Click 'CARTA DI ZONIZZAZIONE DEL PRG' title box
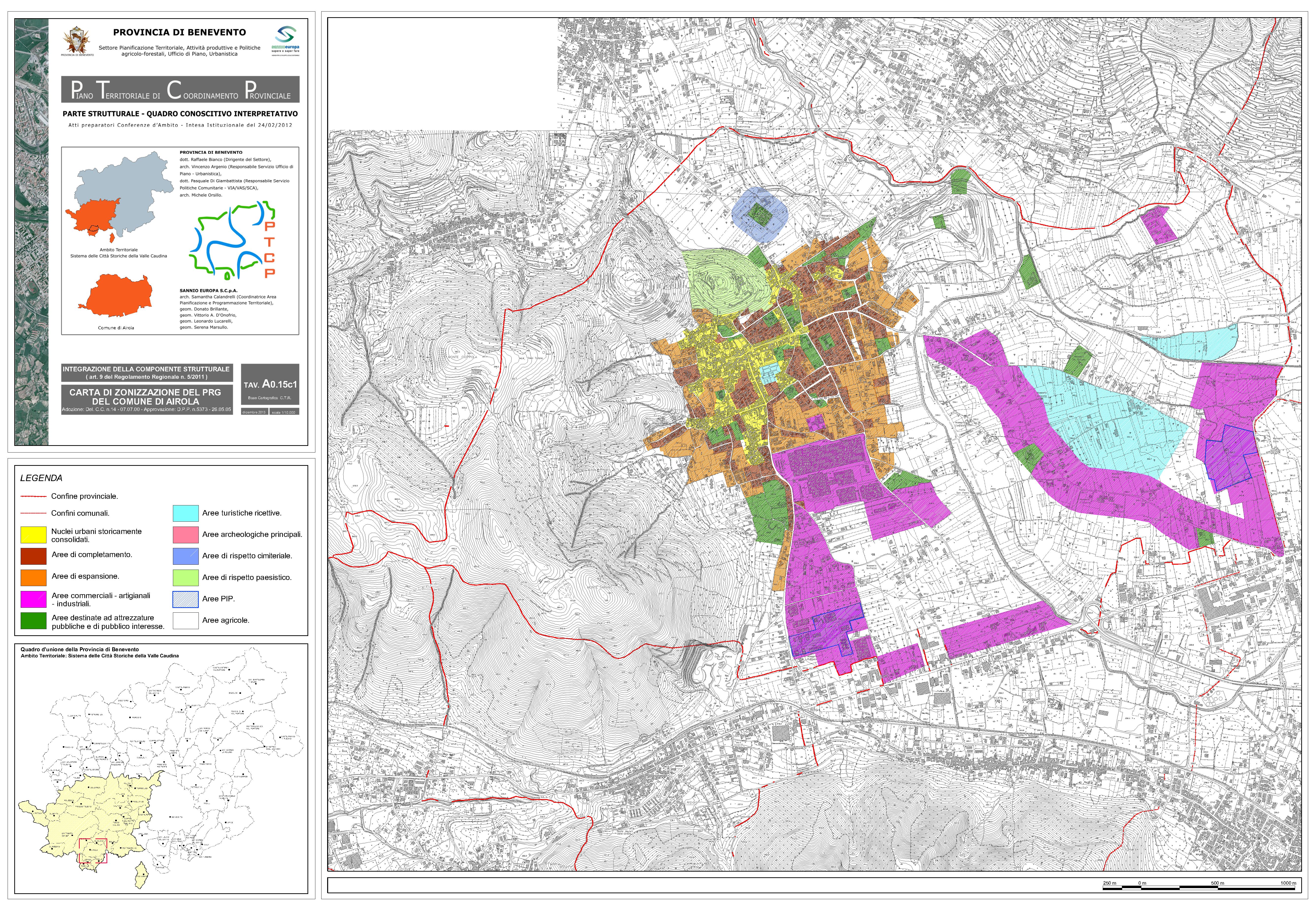 coord(147,399)
